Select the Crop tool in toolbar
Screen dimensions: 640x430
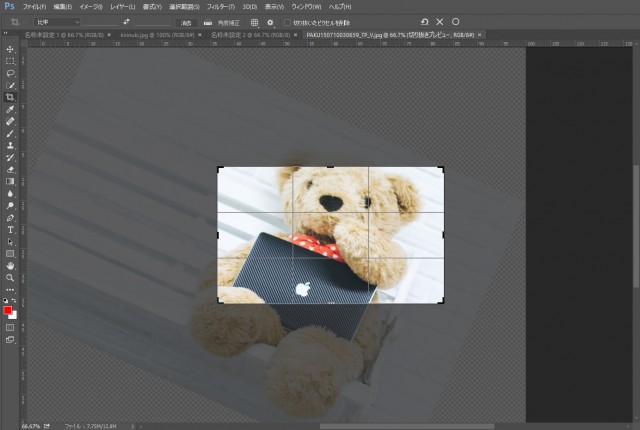[x=10, y=97]
